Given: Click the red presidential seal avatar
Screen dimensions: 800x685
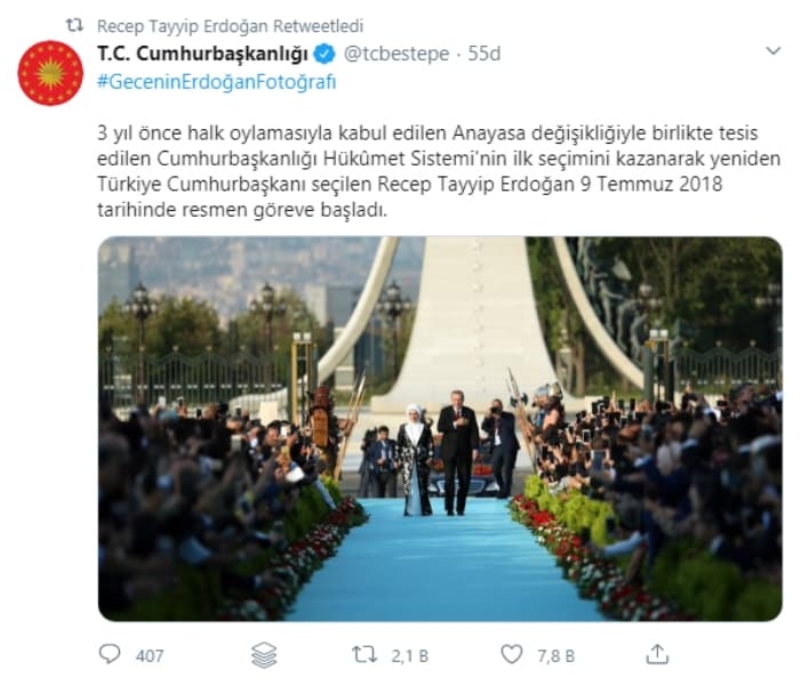Looking at the screenshot, I should click(x=51, y=73).
